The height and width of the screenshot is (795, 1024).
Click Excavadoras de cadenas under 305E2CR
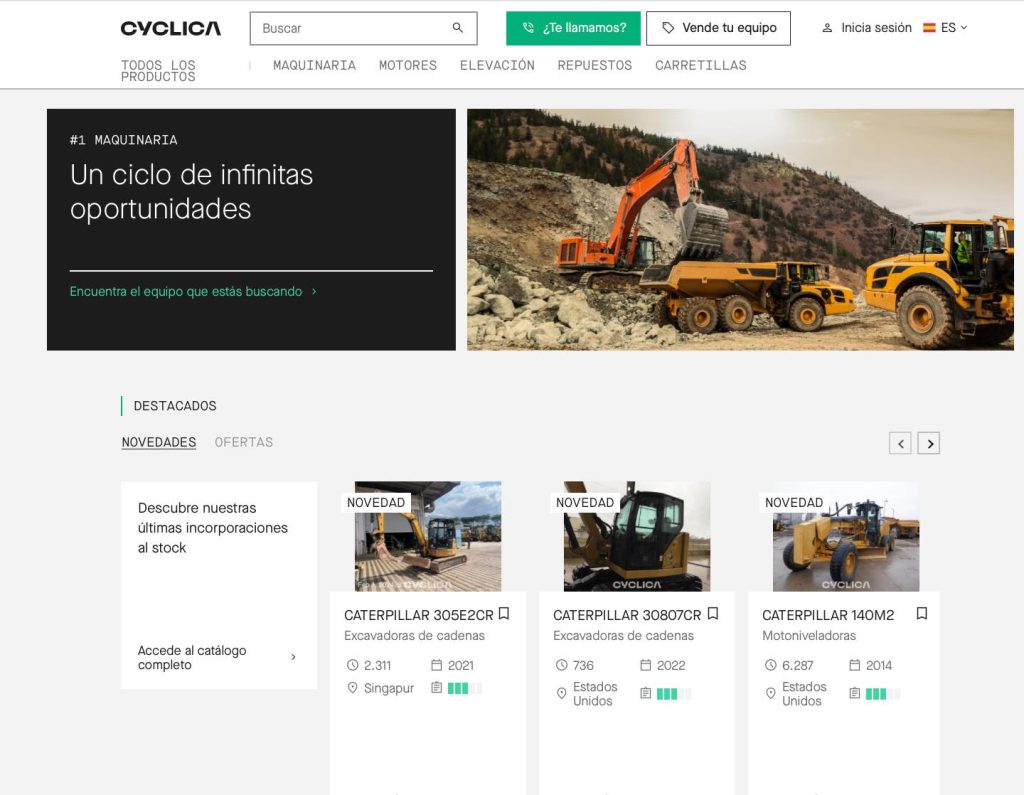coord(414,636)
